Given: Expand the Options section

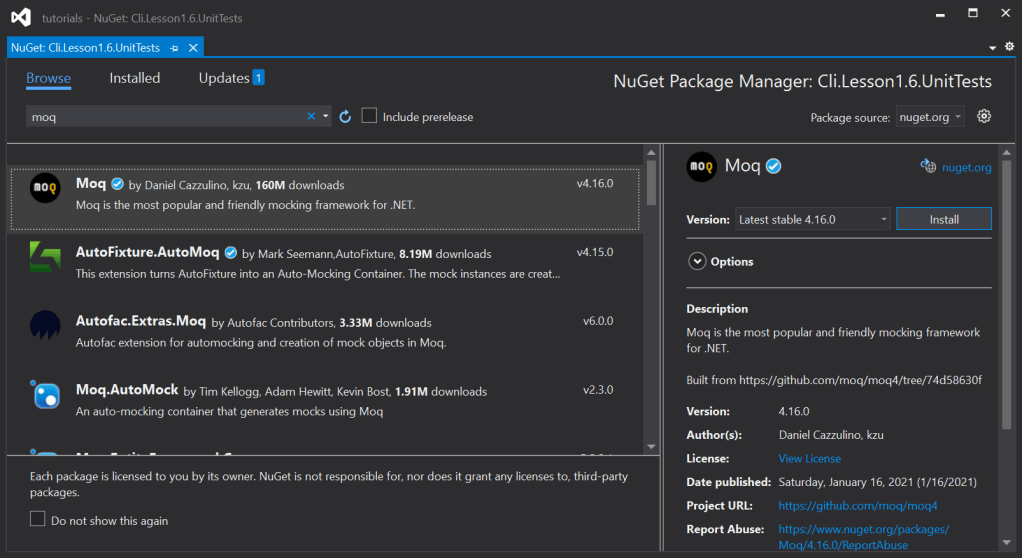Looking at the screenshot, I should [697, 261].
